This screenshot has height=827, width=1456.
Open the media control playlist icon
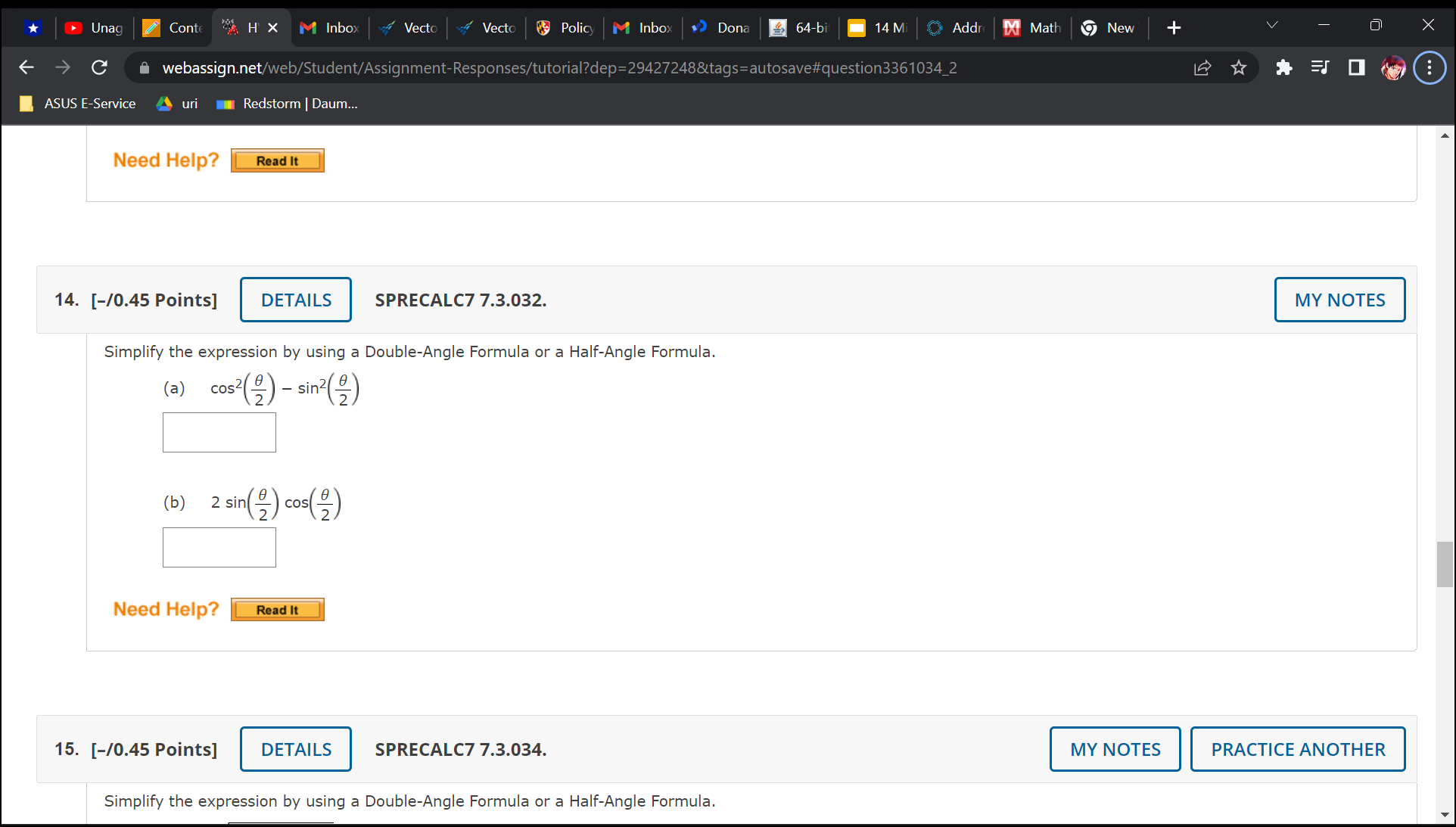point(1320,68)
